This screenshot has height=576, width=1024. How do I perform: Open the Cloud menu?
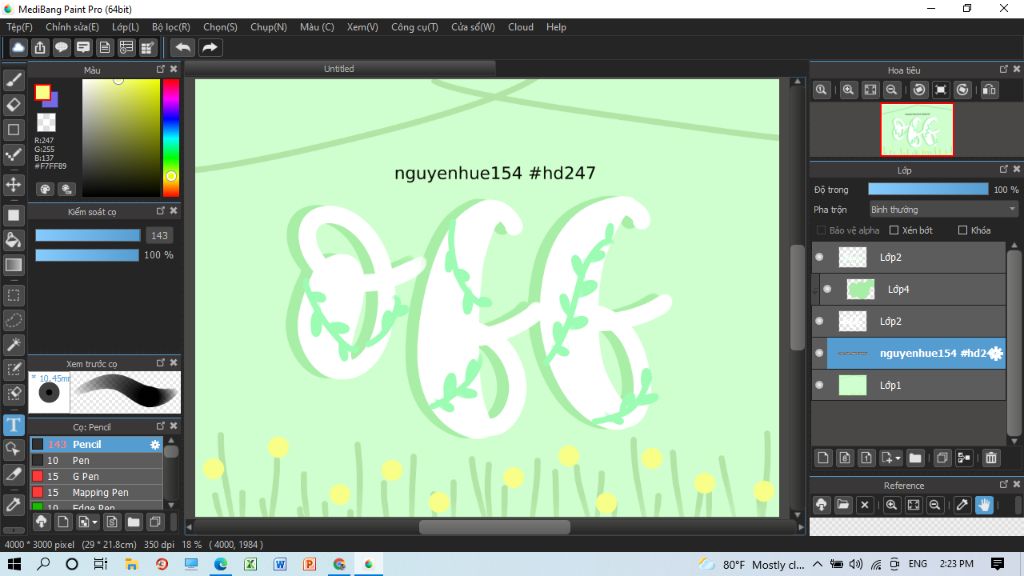[520, 27]
